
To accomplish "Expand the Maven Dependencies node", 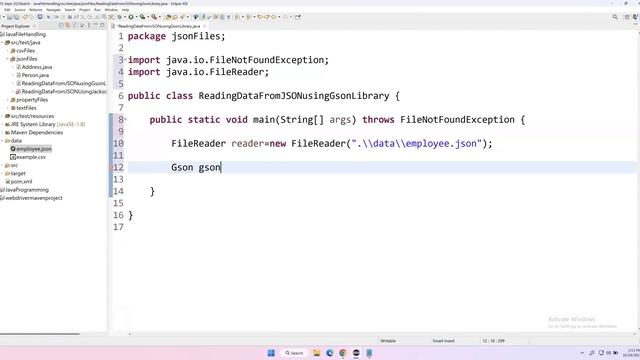I will click(2, 132).
